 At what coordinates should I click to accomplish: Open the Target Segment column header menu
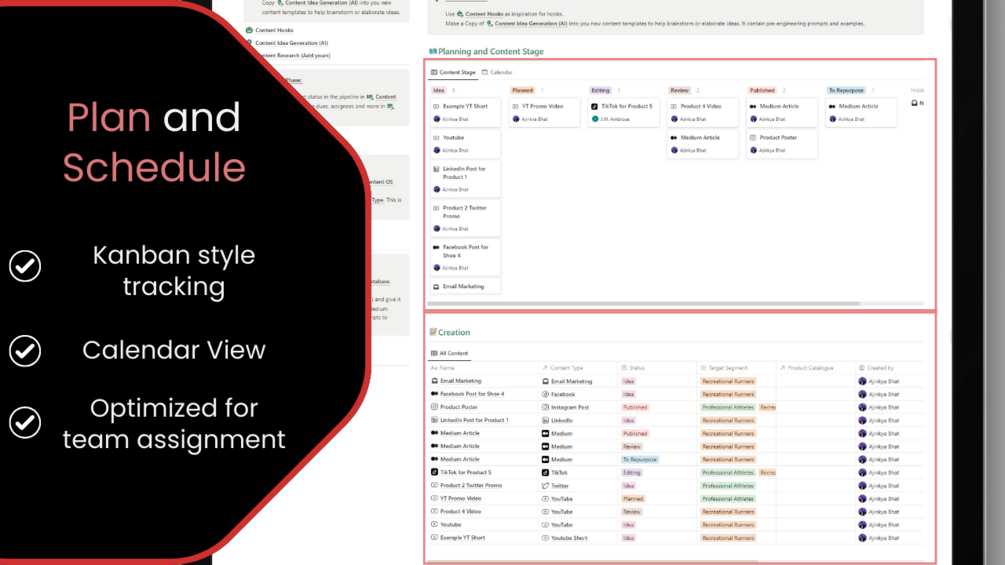(x=724, y=368)
